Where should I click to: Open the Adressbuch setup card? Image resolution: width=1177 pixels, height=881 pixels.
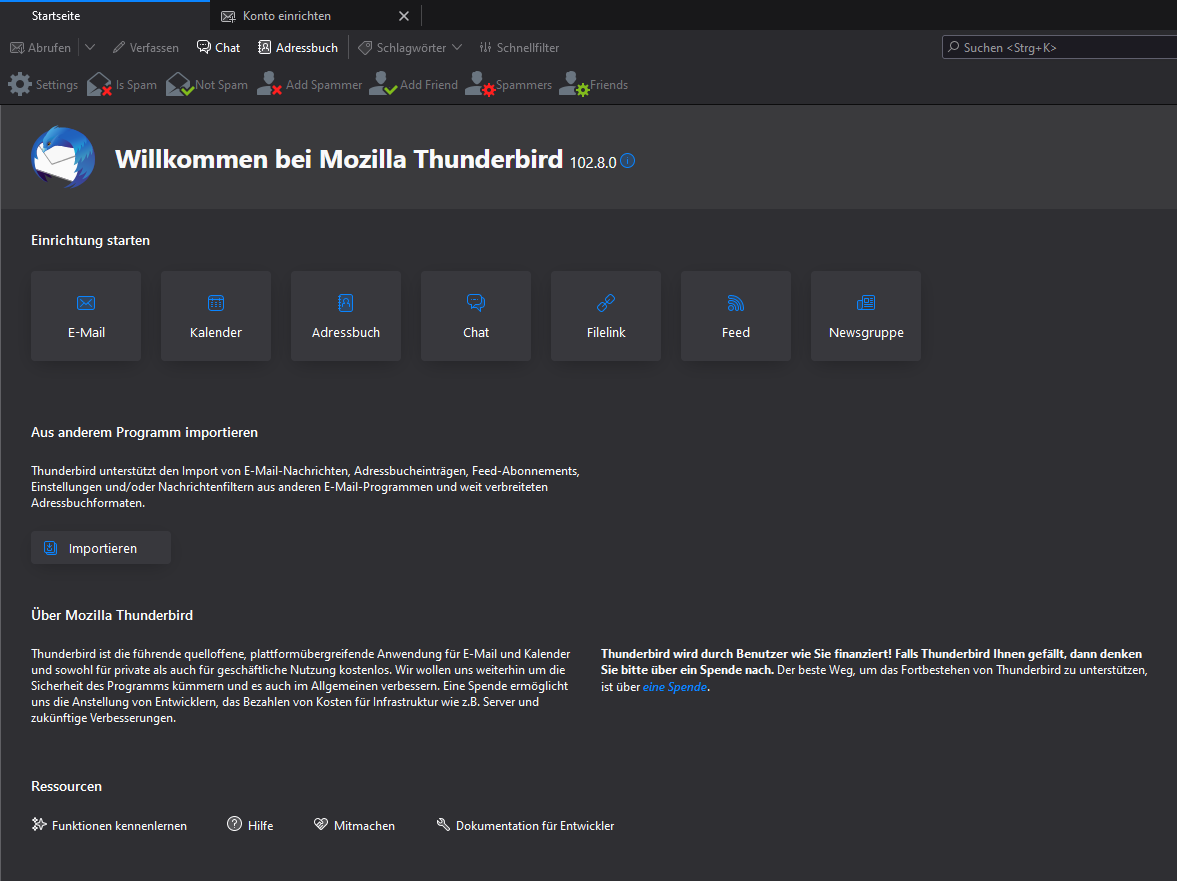coord(346,316)
